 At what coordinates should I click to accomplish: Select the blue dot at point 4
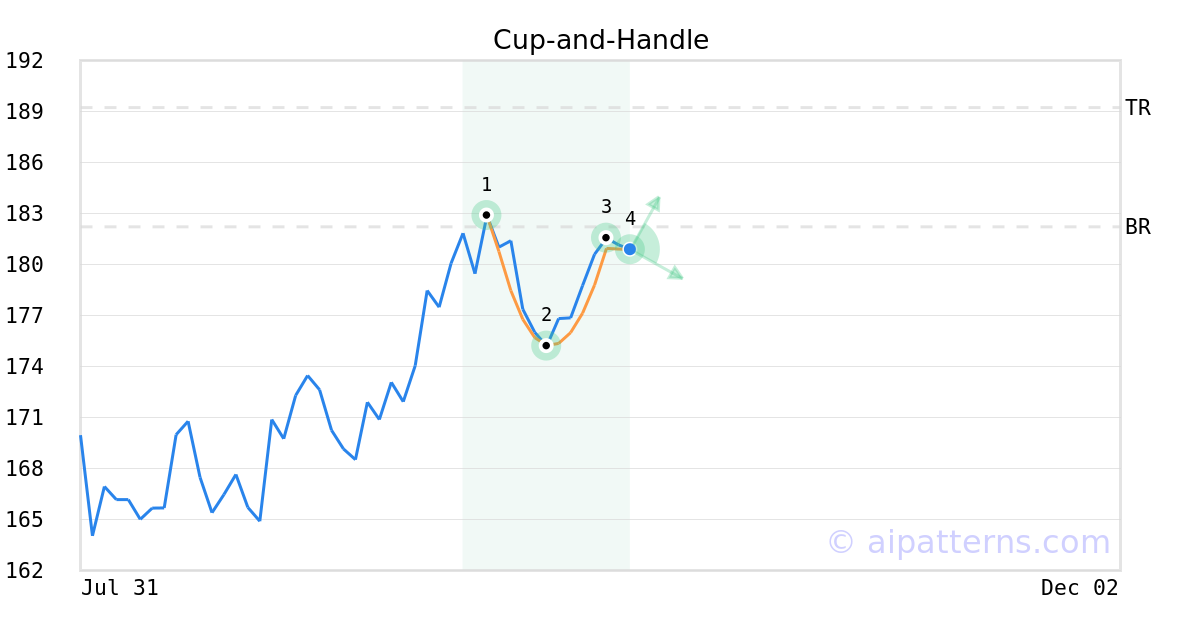pos(630,249)
